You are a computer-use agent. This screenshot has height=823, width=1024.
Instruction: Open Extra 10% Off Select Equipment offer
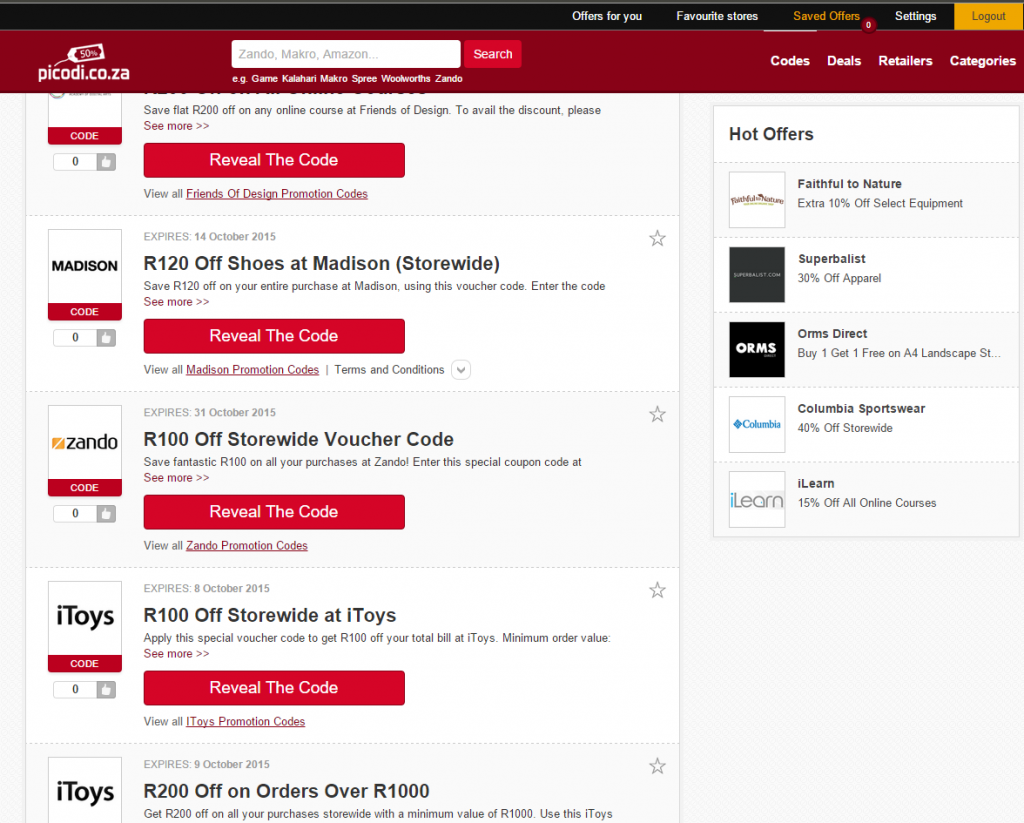(880, 203)
